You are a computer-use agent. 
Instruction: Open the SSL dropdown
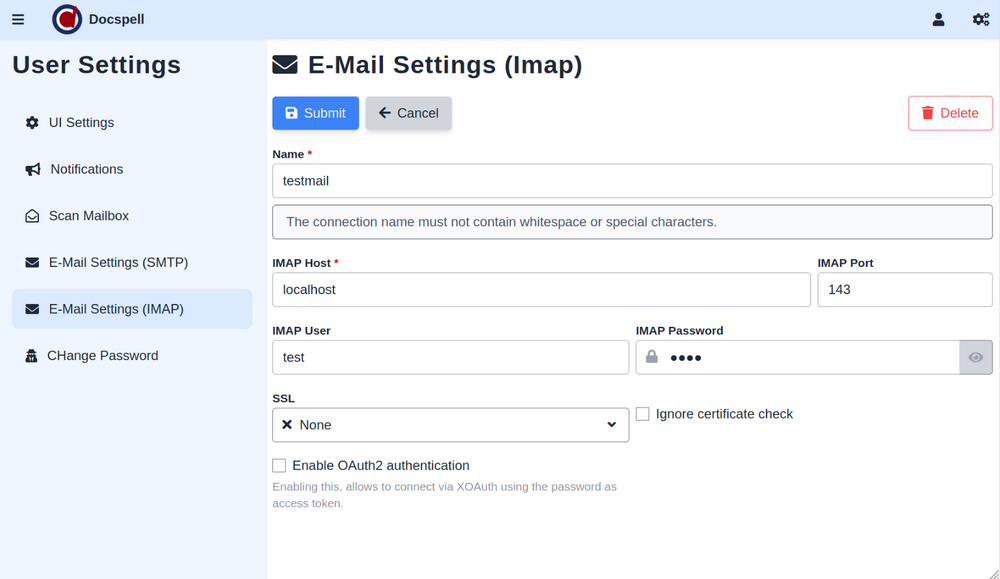coord(450,425)
